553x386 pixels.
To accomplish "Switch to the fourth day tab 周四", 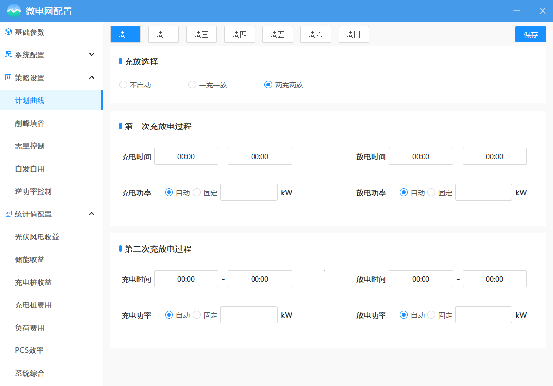I will (239, 34).
